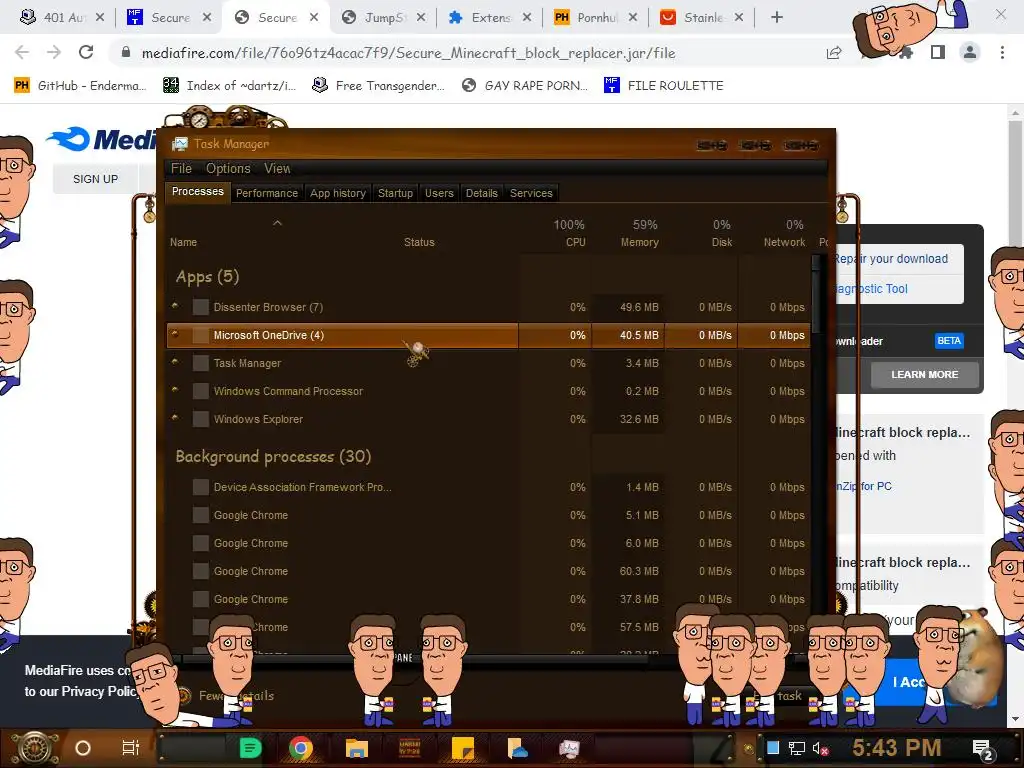
Task: Open a new Chrome tab
Action: pos(776,18)
